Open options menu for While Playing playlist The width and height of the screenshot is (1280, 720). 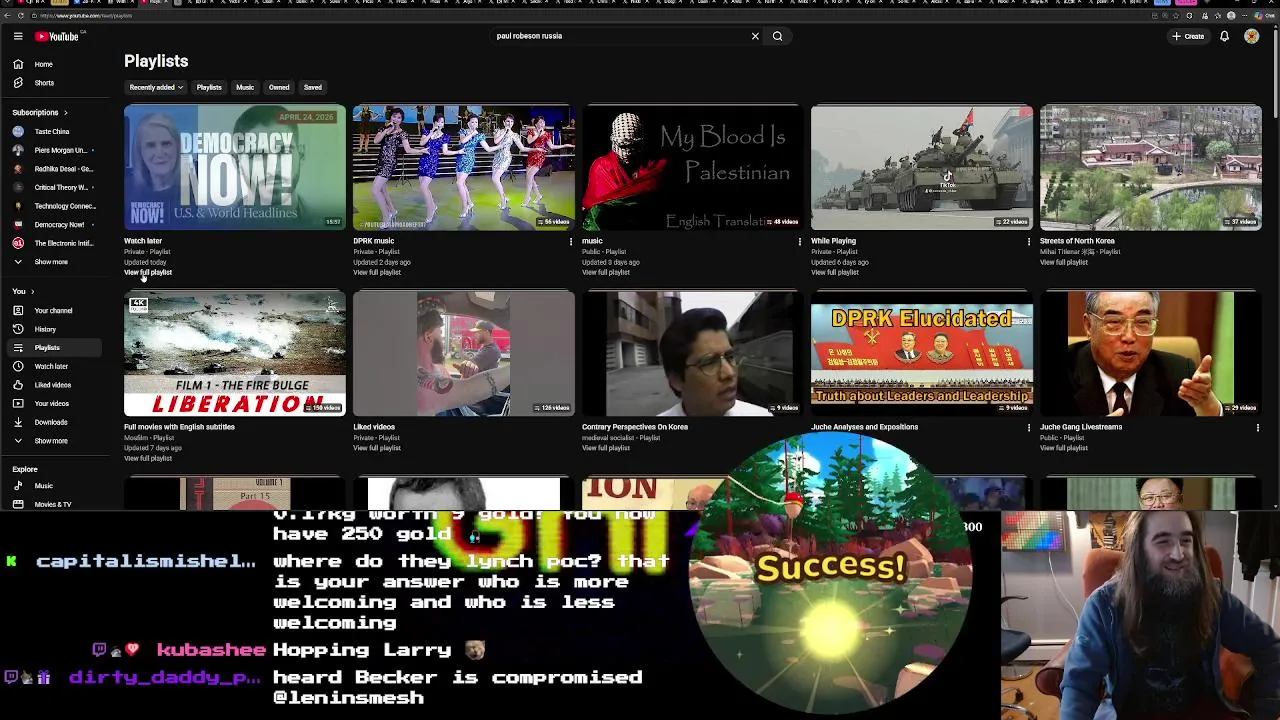1029,241
